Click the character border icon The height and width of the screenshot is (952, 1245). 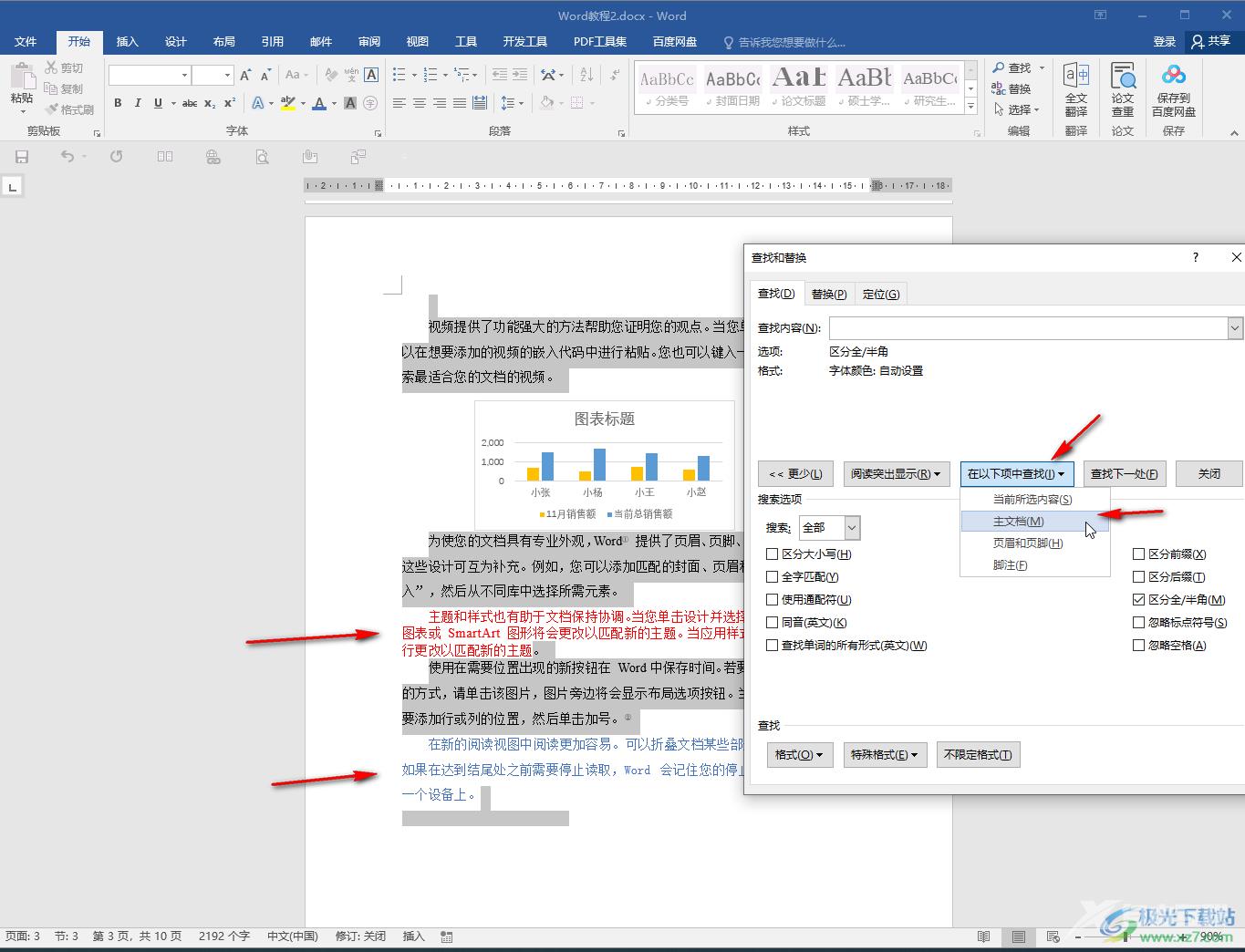tap(371, 75)
